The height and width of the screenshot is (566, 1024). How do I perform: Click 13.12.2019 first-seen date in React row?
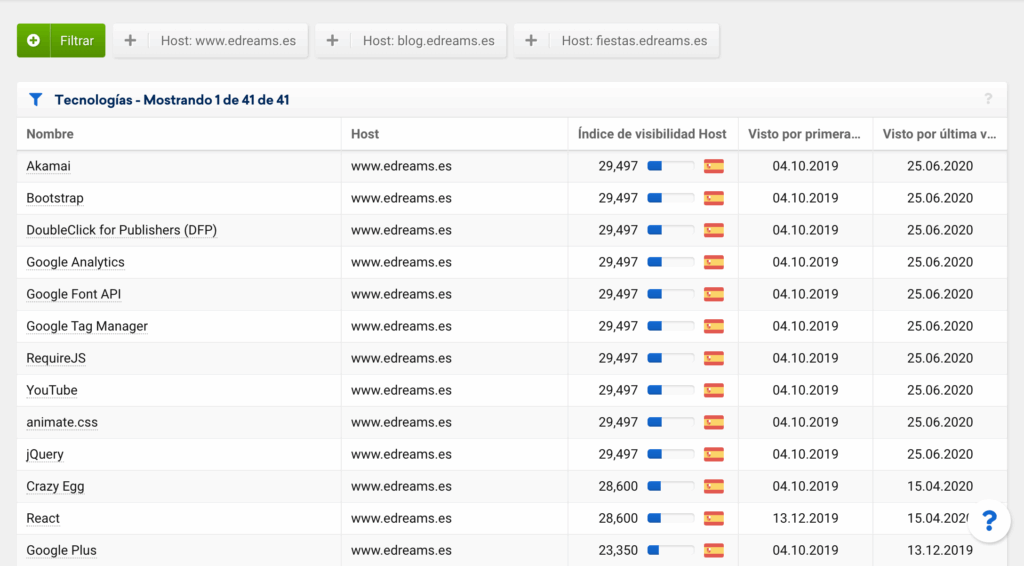[805, 518]
